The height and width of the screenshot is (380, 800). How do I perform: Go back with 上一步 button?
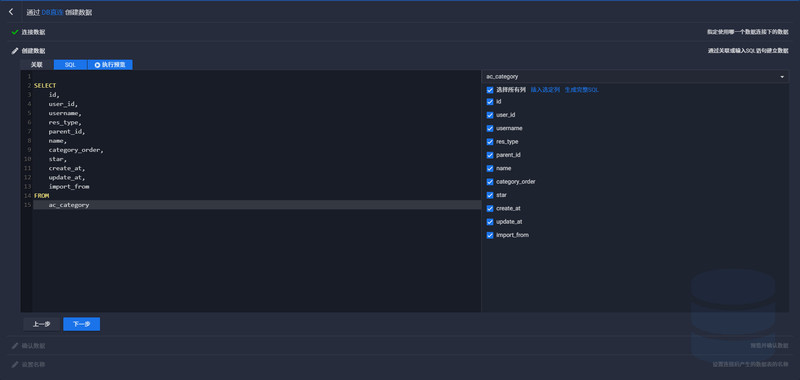click(42, 324)
